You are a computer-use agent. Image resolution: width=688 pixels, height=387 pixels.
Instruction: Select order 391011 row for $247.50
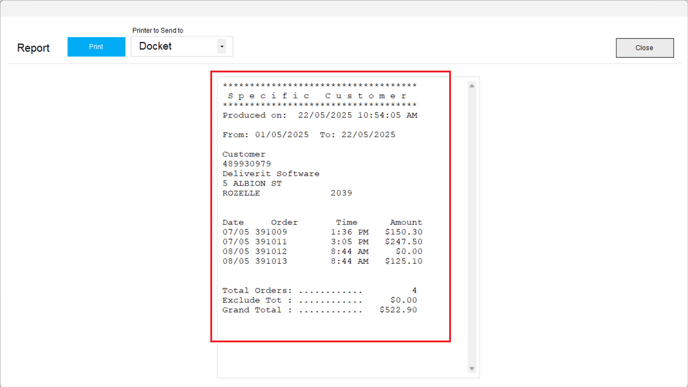coord(322,242)
